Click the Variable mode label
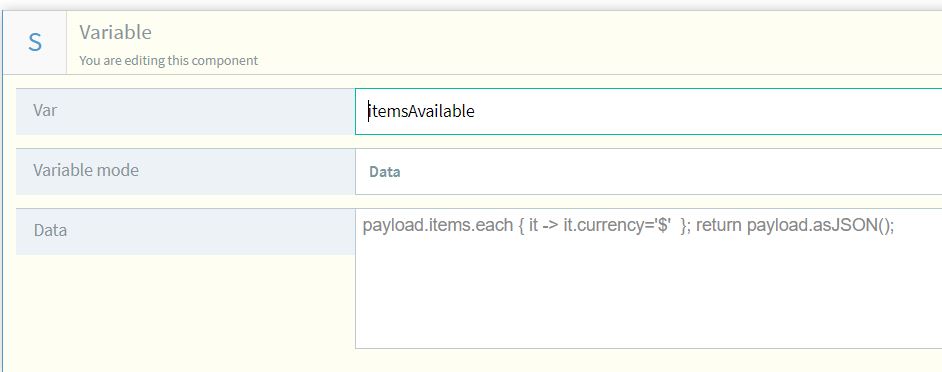This screenshot has height=372, width=942. [x=86, y=170]
